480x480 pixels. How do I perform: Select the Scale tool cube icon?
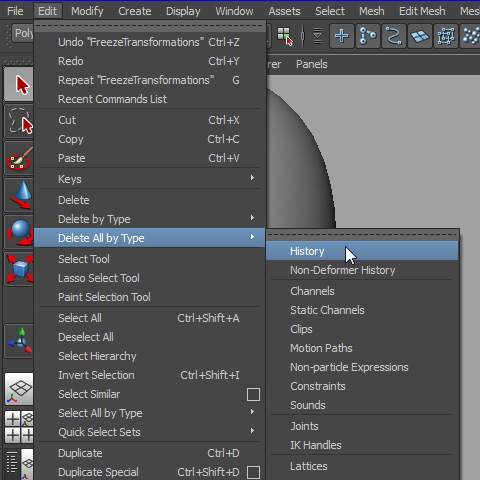click(x=19, y=269)
